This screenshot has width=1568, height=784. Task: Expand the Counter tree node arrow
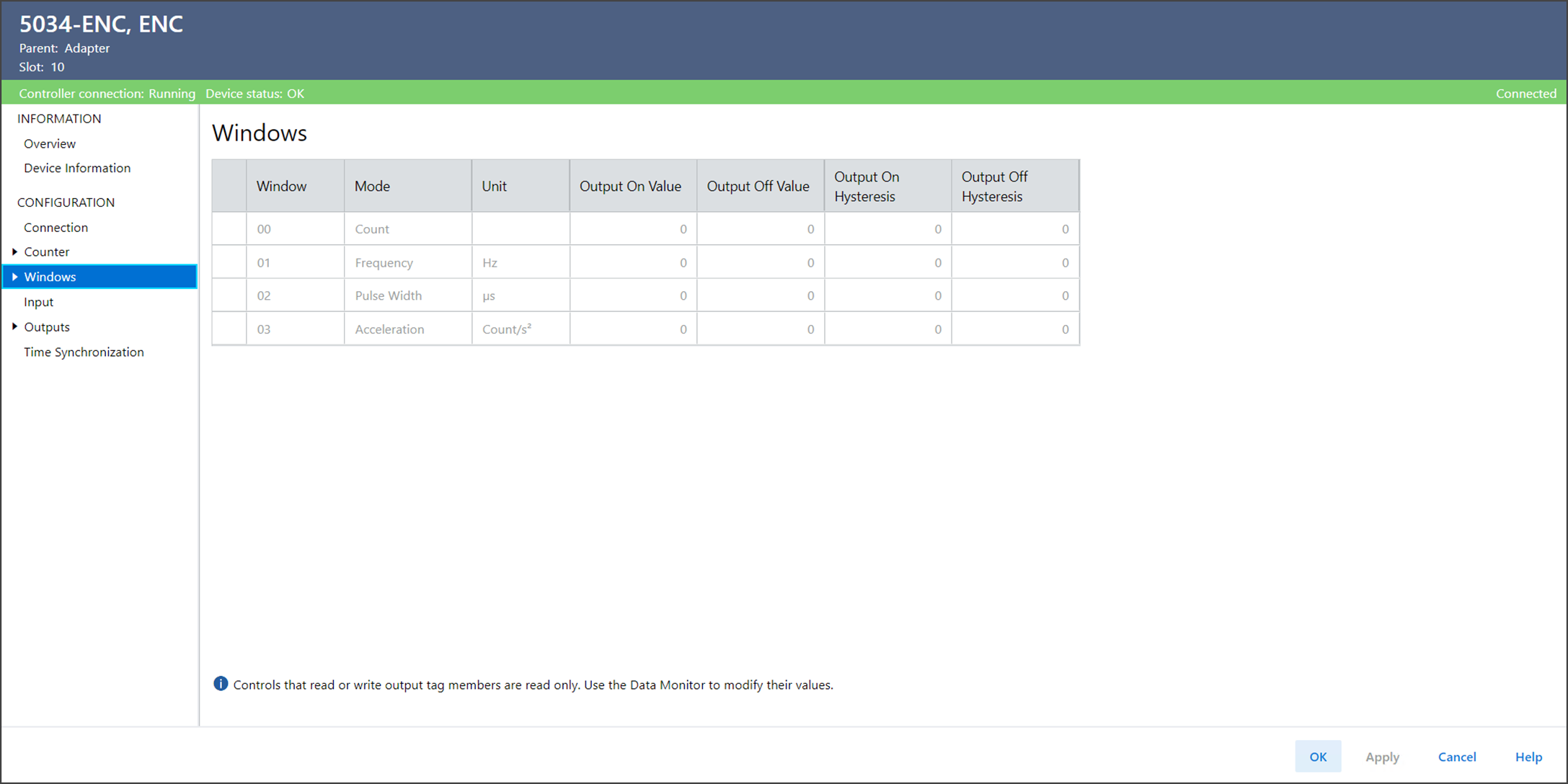point(14,251)
